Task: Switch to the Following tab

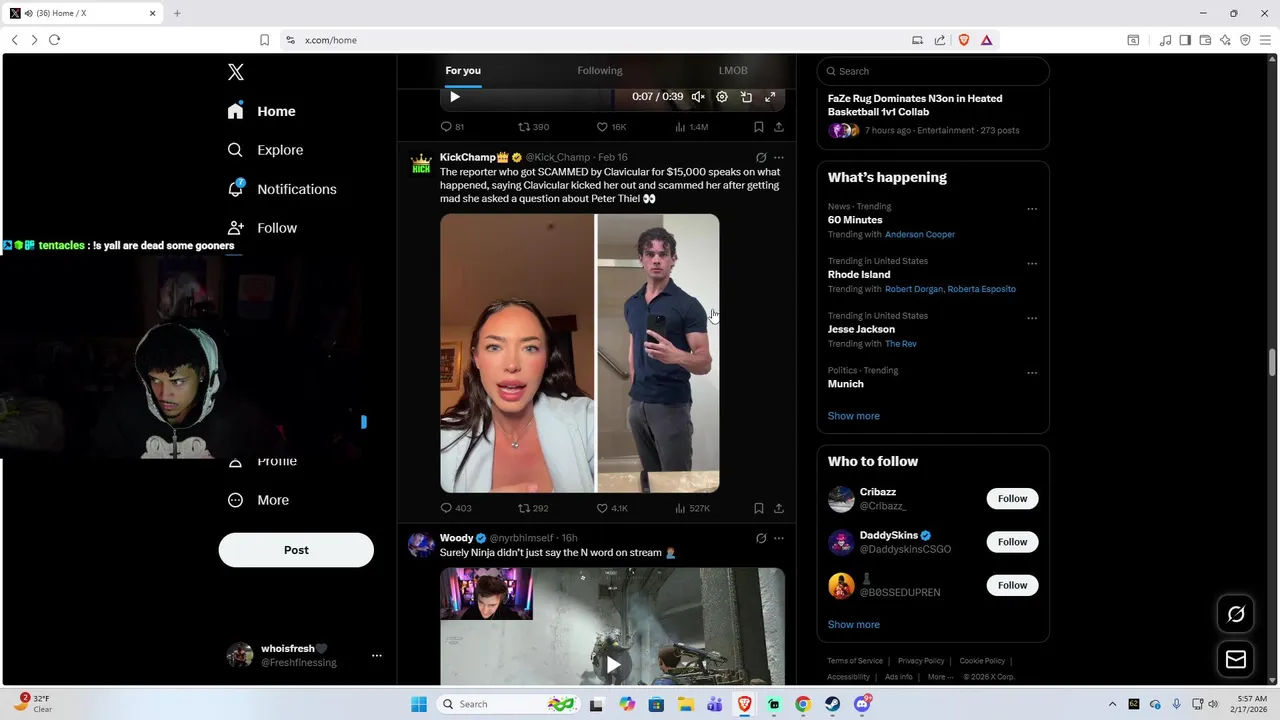Action: pos(599,71)
